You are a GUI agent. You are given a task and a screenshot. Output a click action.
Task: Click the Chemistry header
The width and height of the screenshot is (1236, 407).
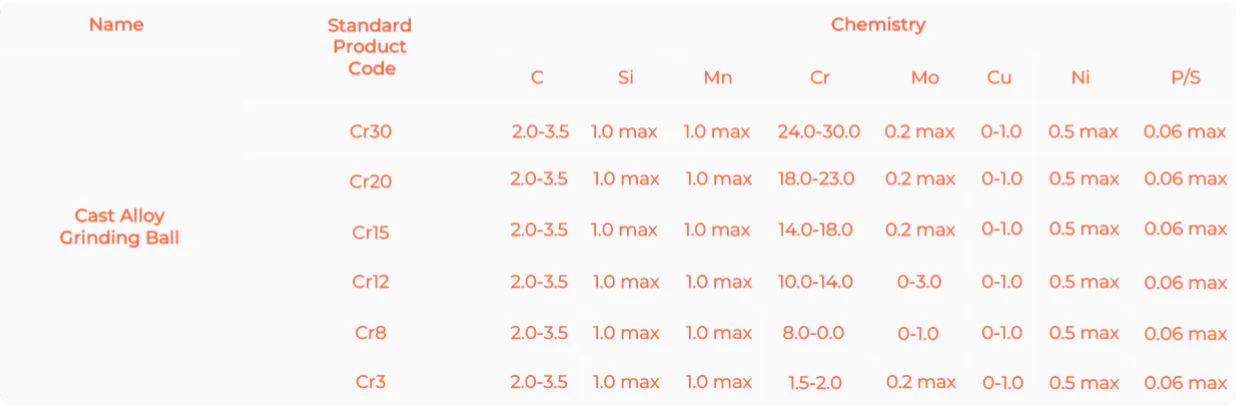click(878, 25)
